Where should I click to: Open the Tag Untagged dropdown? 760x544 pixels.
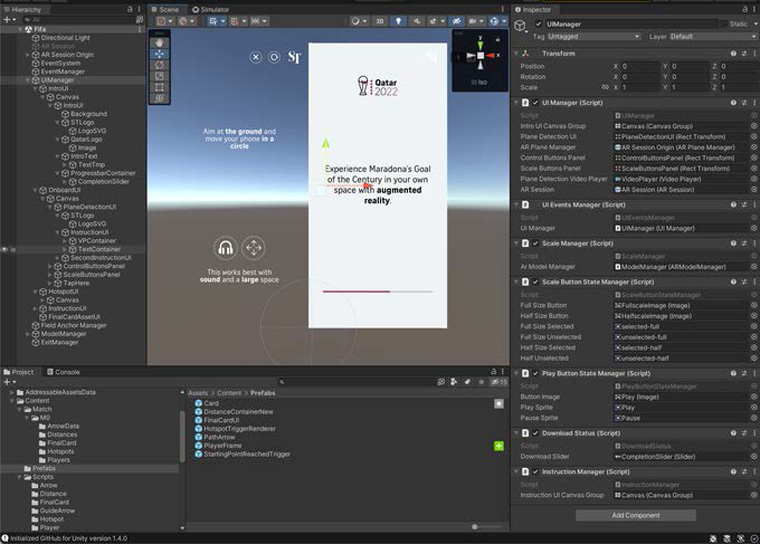click(594, 36)
